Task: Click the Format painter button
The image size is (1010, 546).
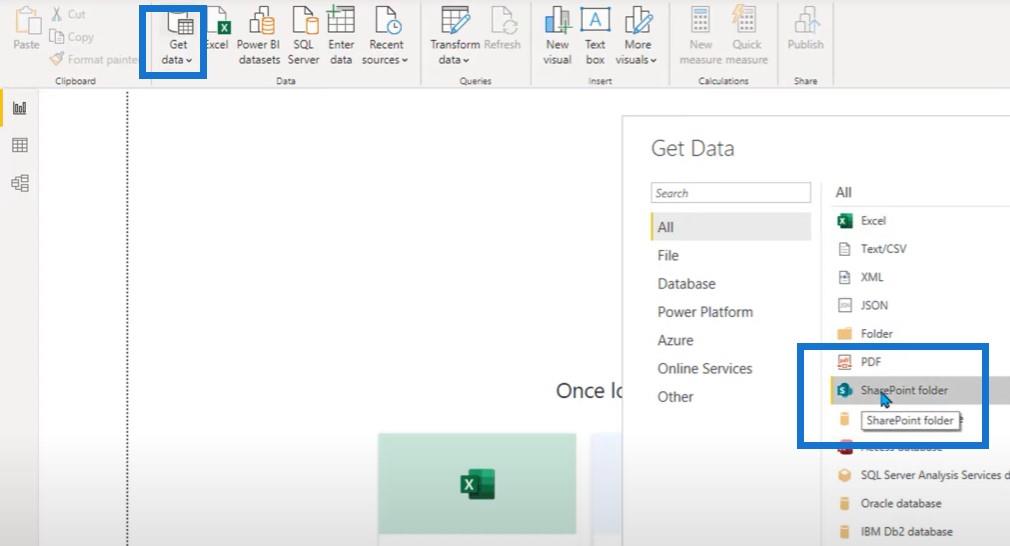Action: point(94,59)
